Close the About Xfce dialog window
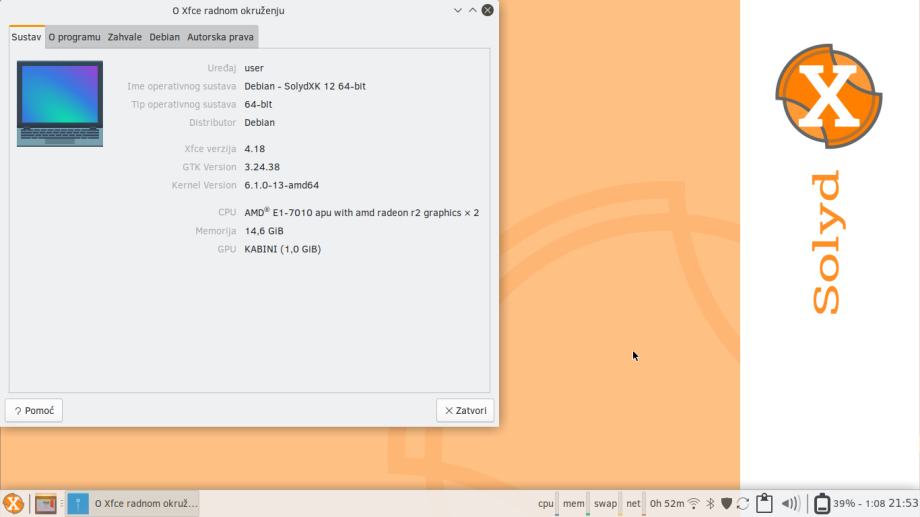 click(x=488, y=10)
